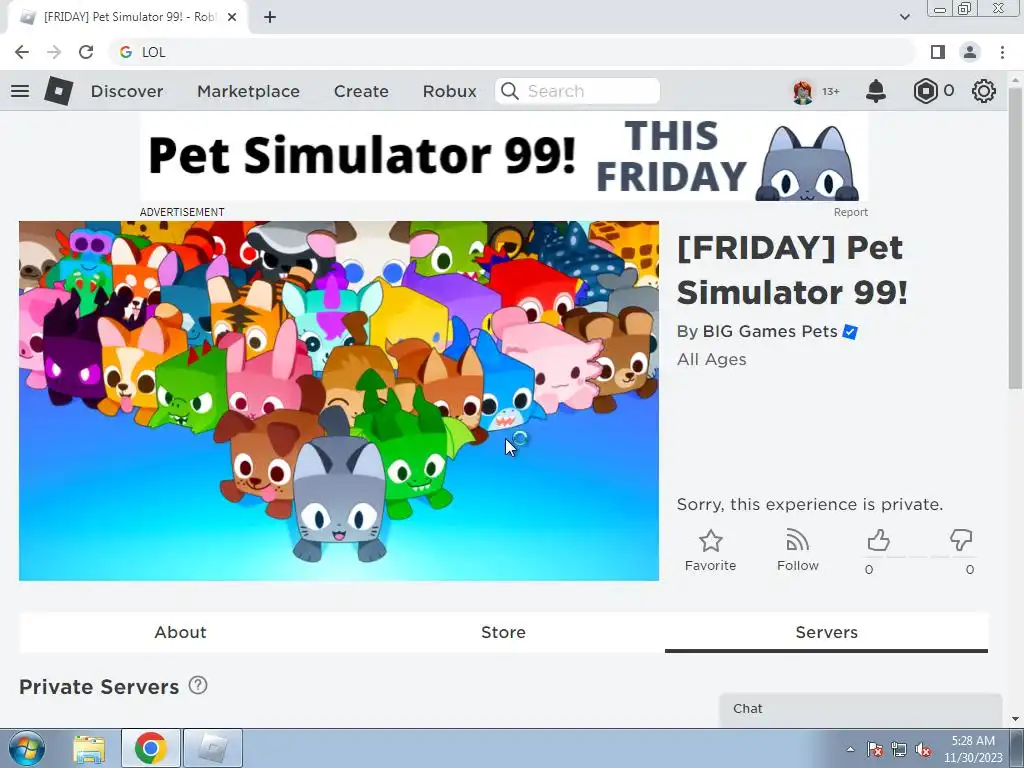Open the Marketplace page
The image size is (1024, 768).
248,91
